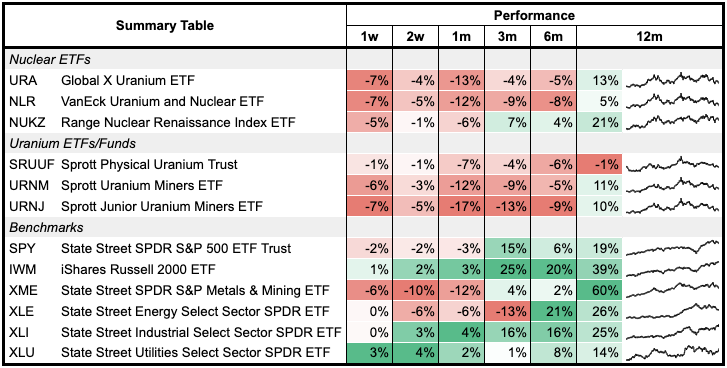Viewport: 727px width, 368px height.
Task: Click the Nuclear ETFs section row
Action: [363, 59]
